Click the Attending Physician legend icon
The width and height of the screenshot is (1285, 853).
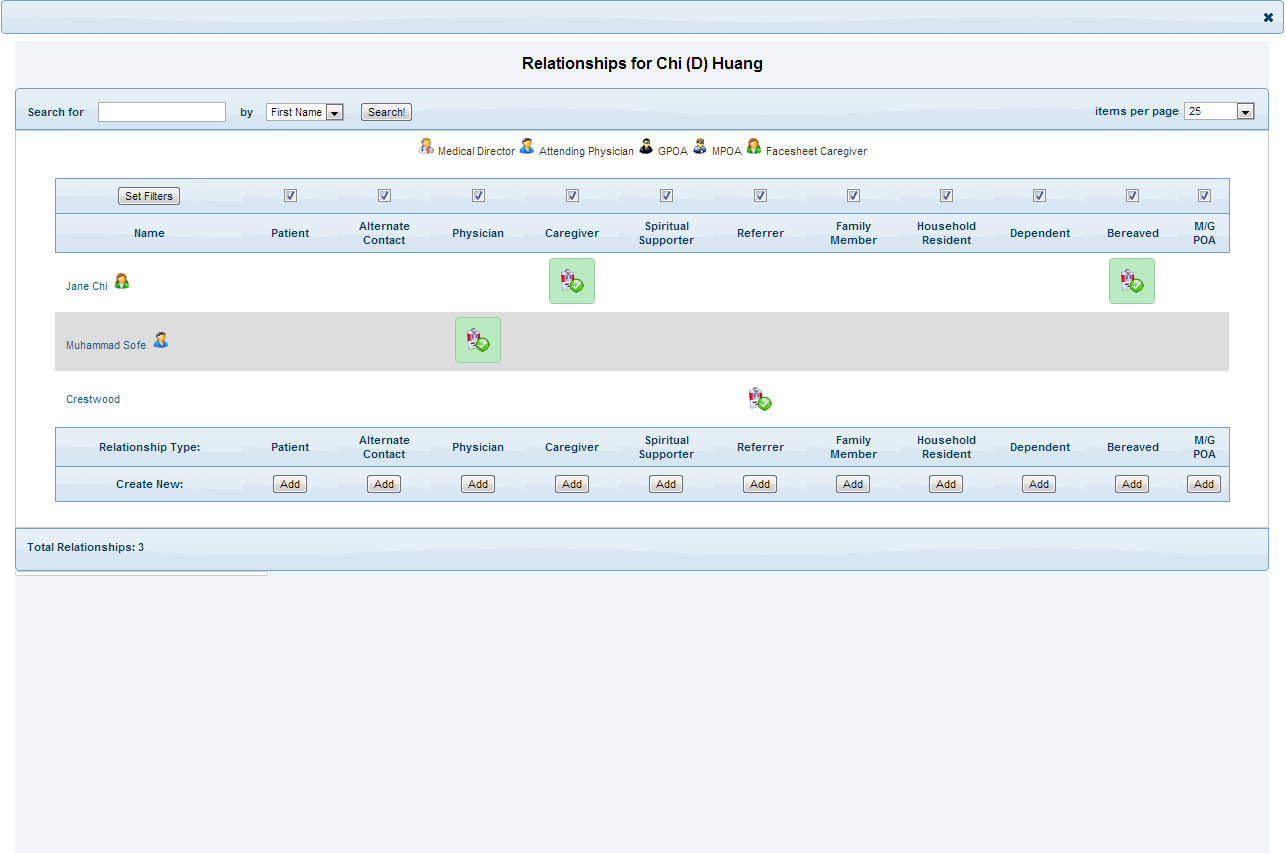[527, 147]
